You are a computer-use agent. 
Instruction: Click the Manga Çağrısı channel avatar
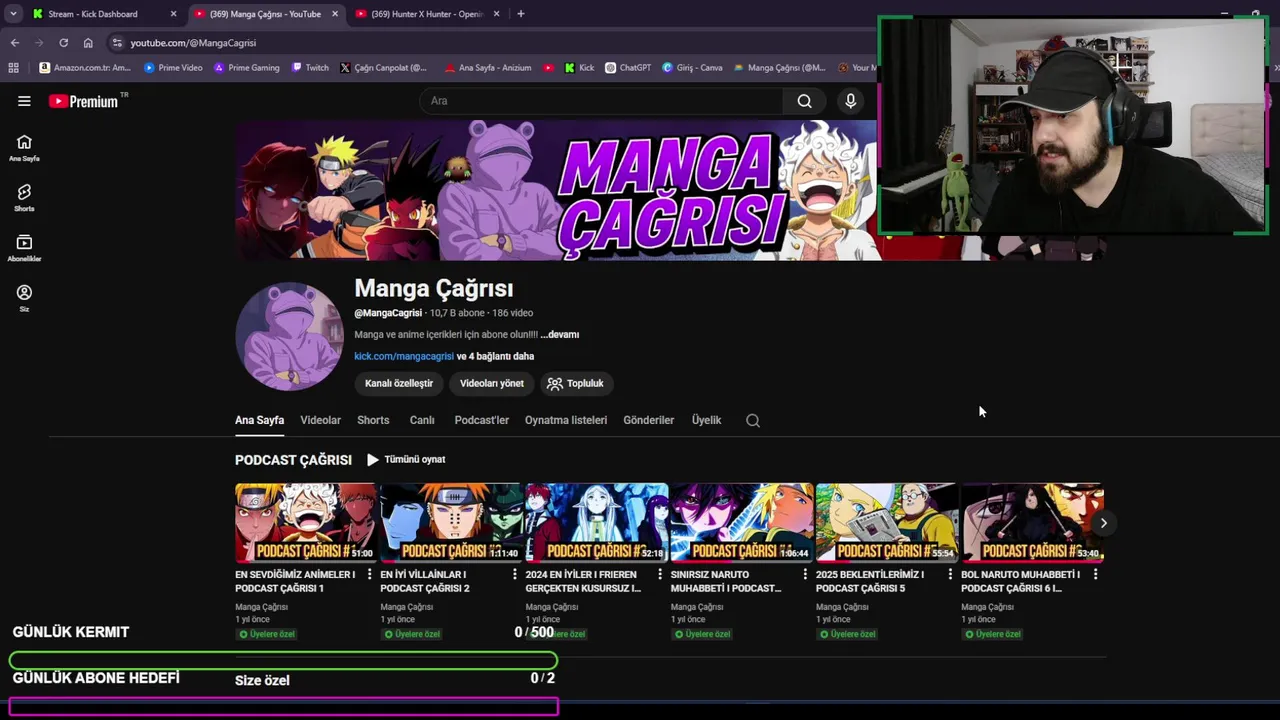[x=290, y=336]
